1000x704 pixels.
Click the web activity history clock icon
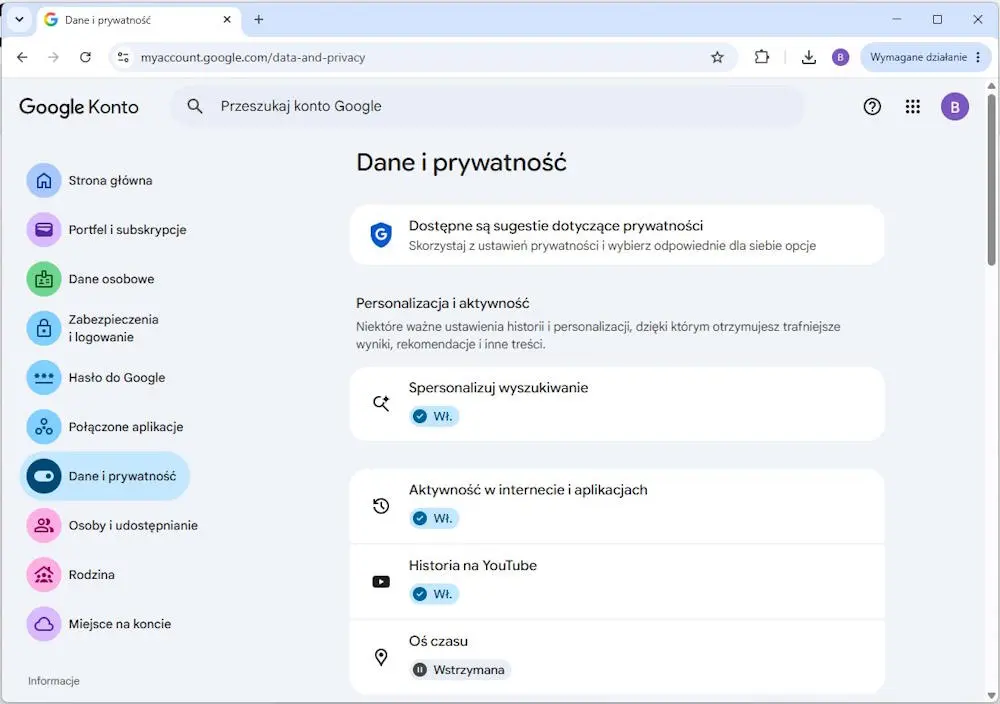[x=381, y=506]
